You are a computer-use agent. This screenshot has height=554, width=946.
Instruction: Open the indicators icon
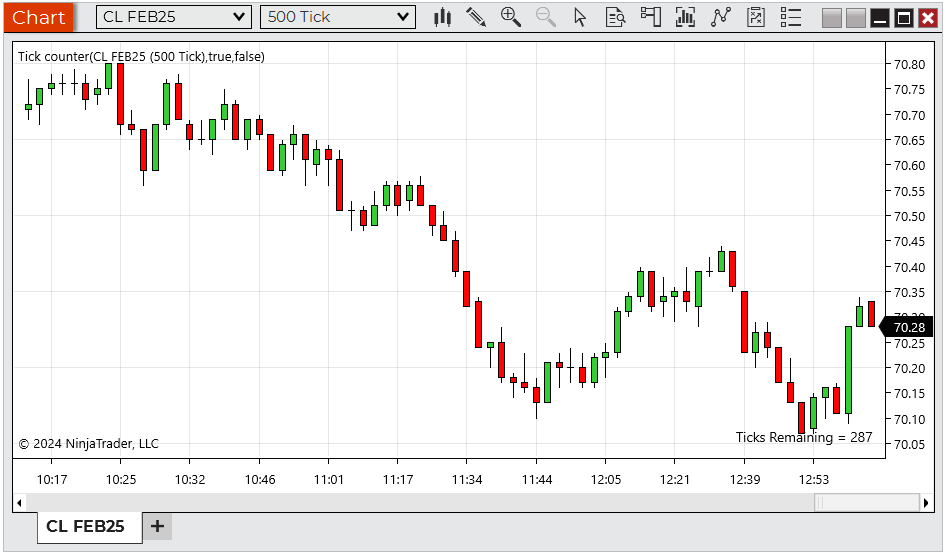(685, 17)
